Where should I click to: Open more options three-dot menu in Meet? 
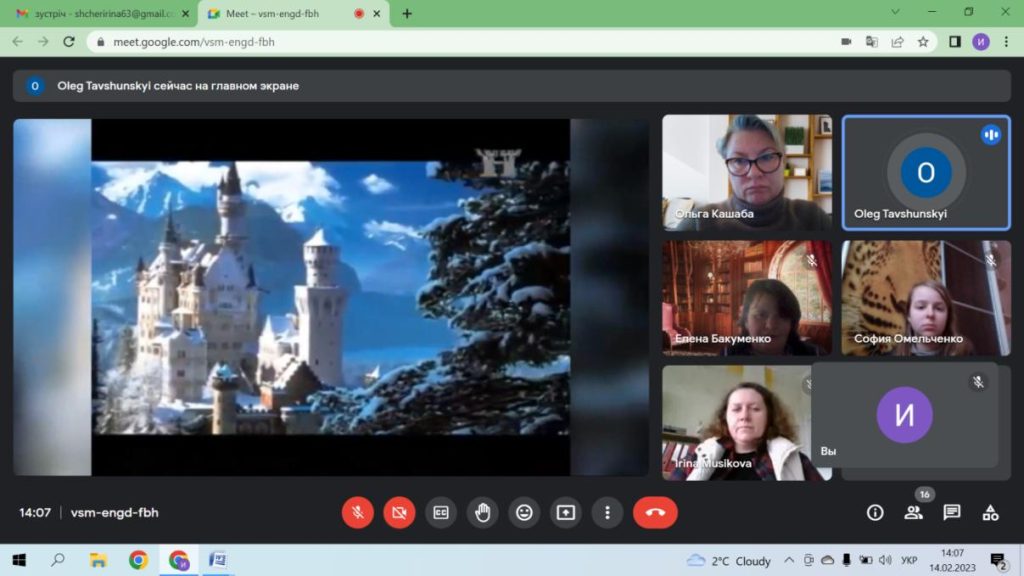(x=607, y=513)
